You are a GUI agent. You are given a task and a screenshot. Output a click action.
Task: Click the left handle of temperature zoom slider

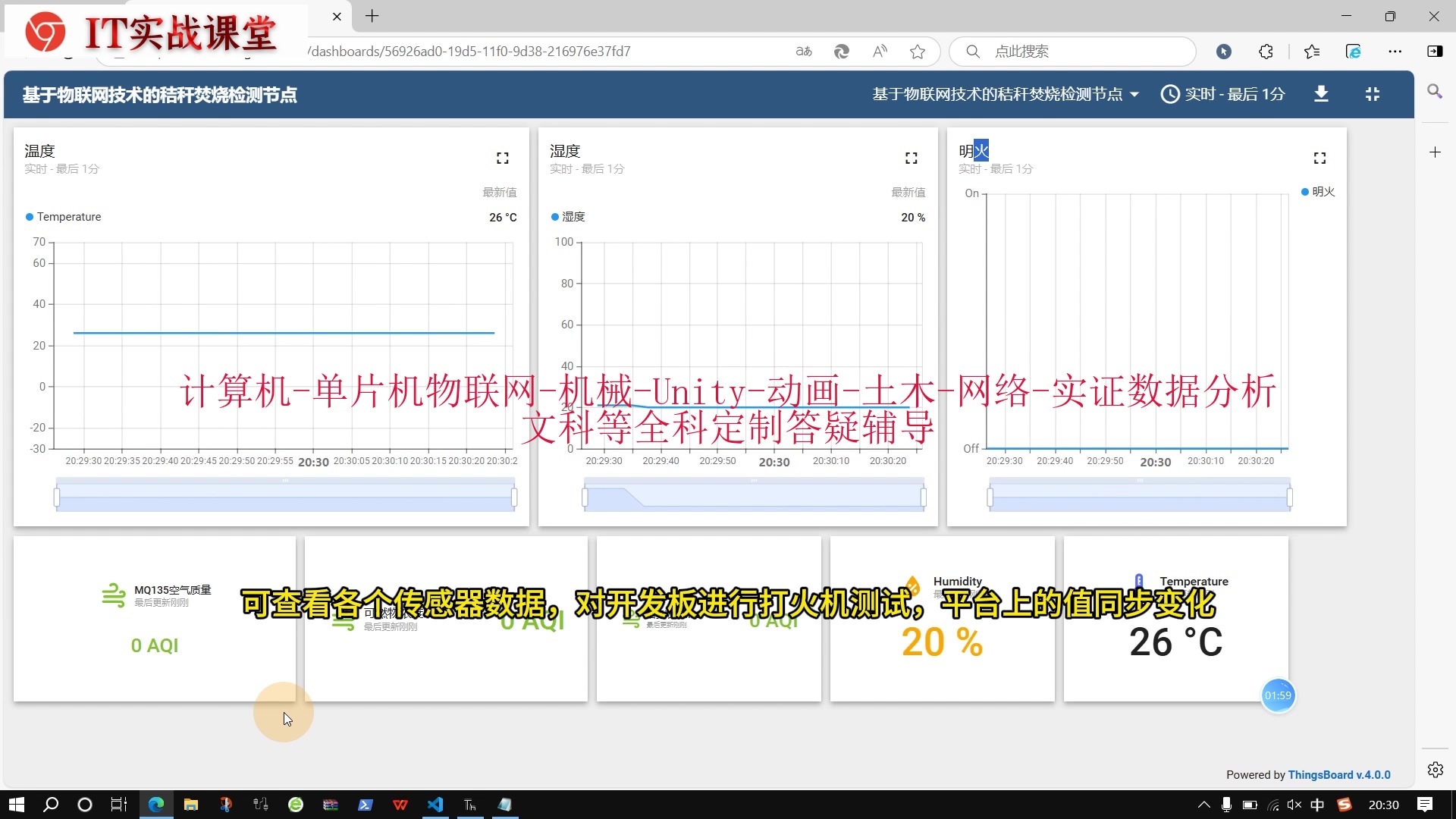click(57, 497)
